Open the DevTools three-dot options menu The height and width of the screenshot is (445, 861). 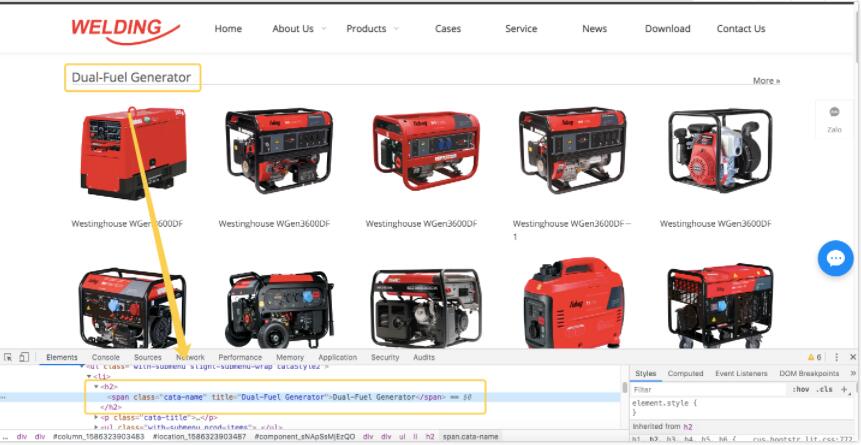[837, 357]
